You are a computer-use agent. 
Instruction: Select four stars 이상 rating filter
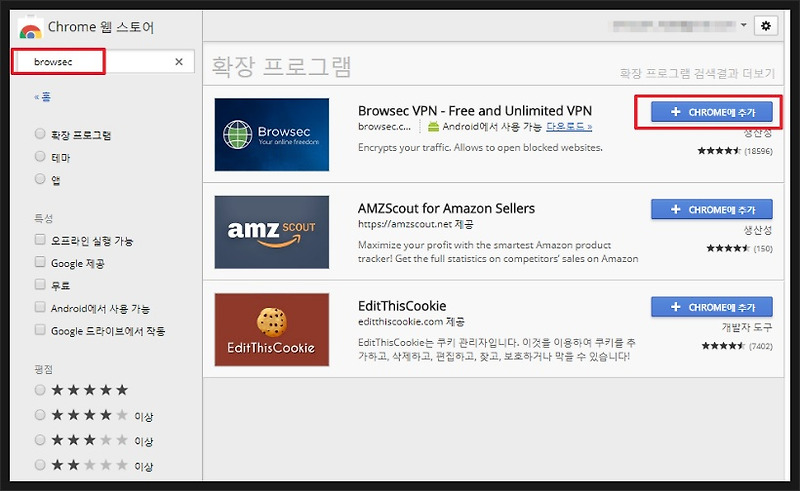pos(40,415)
